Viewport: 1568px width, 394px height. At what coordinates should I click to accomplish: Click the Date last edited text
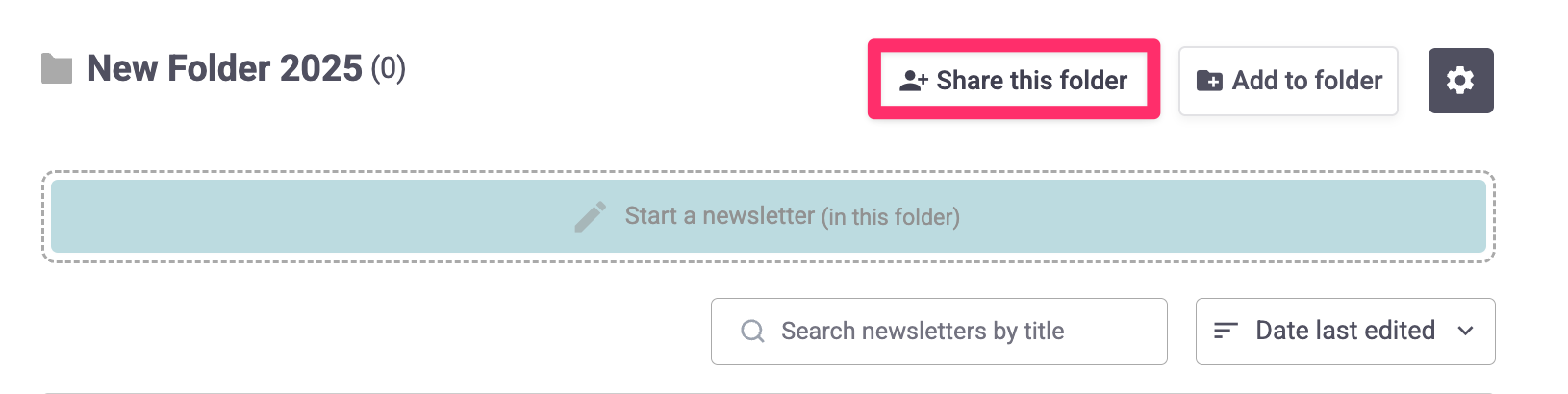point(1345,331)
